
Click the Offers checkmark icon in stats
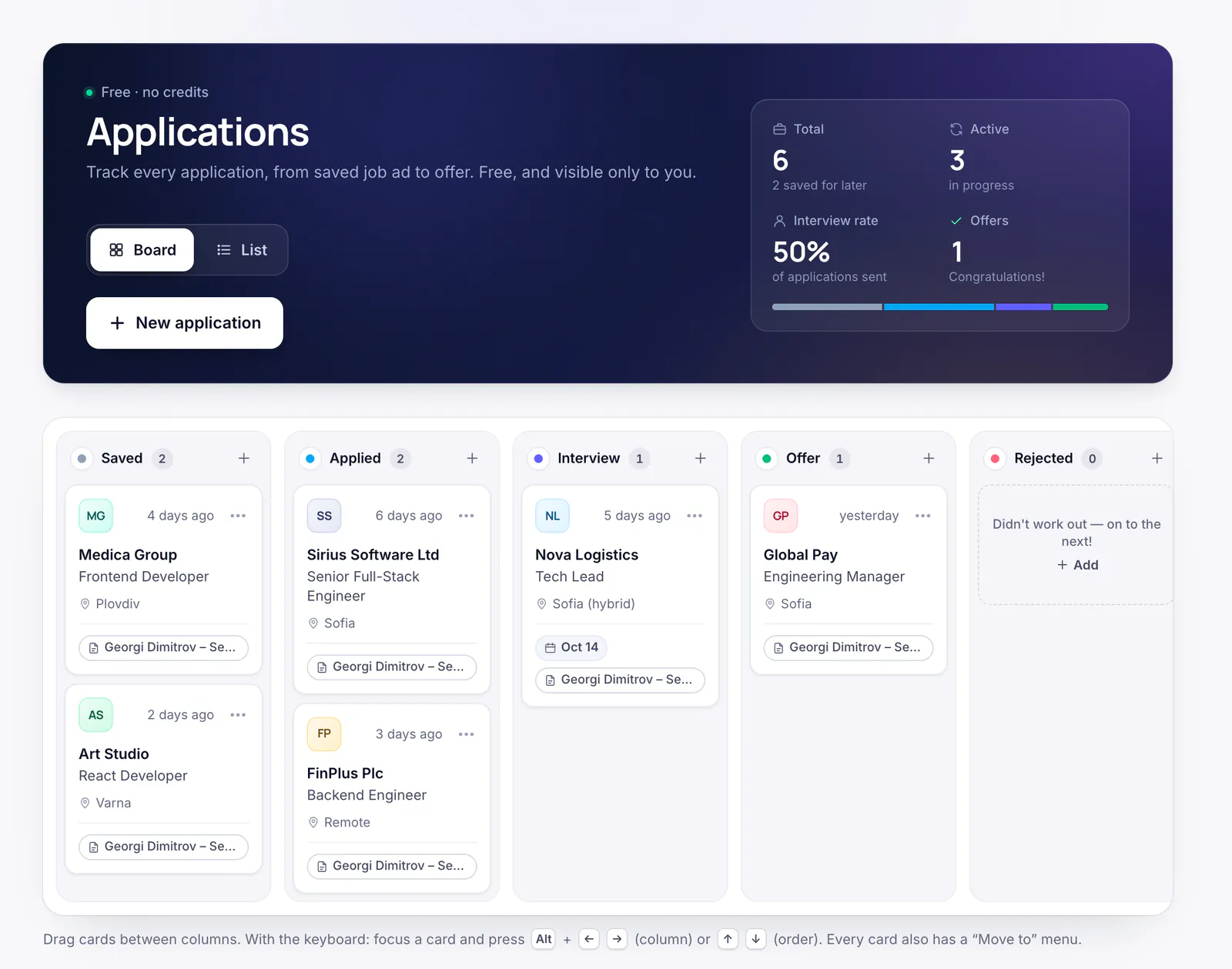(956, 221)
